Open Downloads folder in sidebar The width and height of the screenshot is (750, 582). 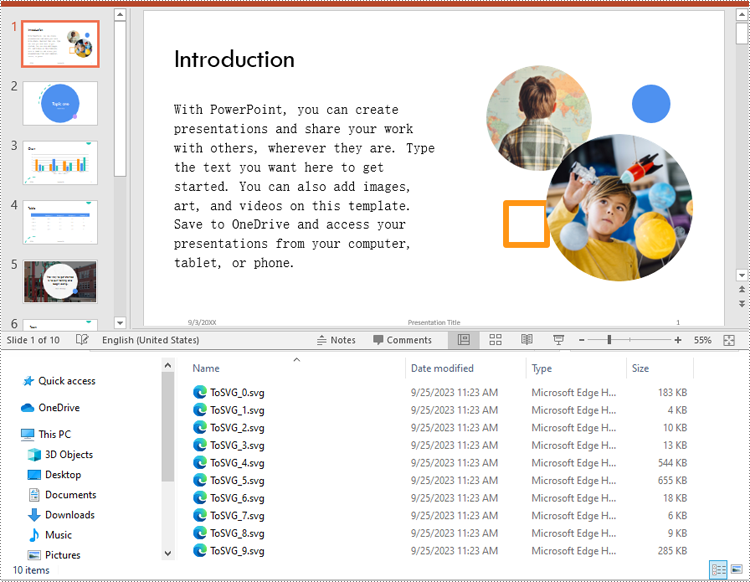click(61, 515)
